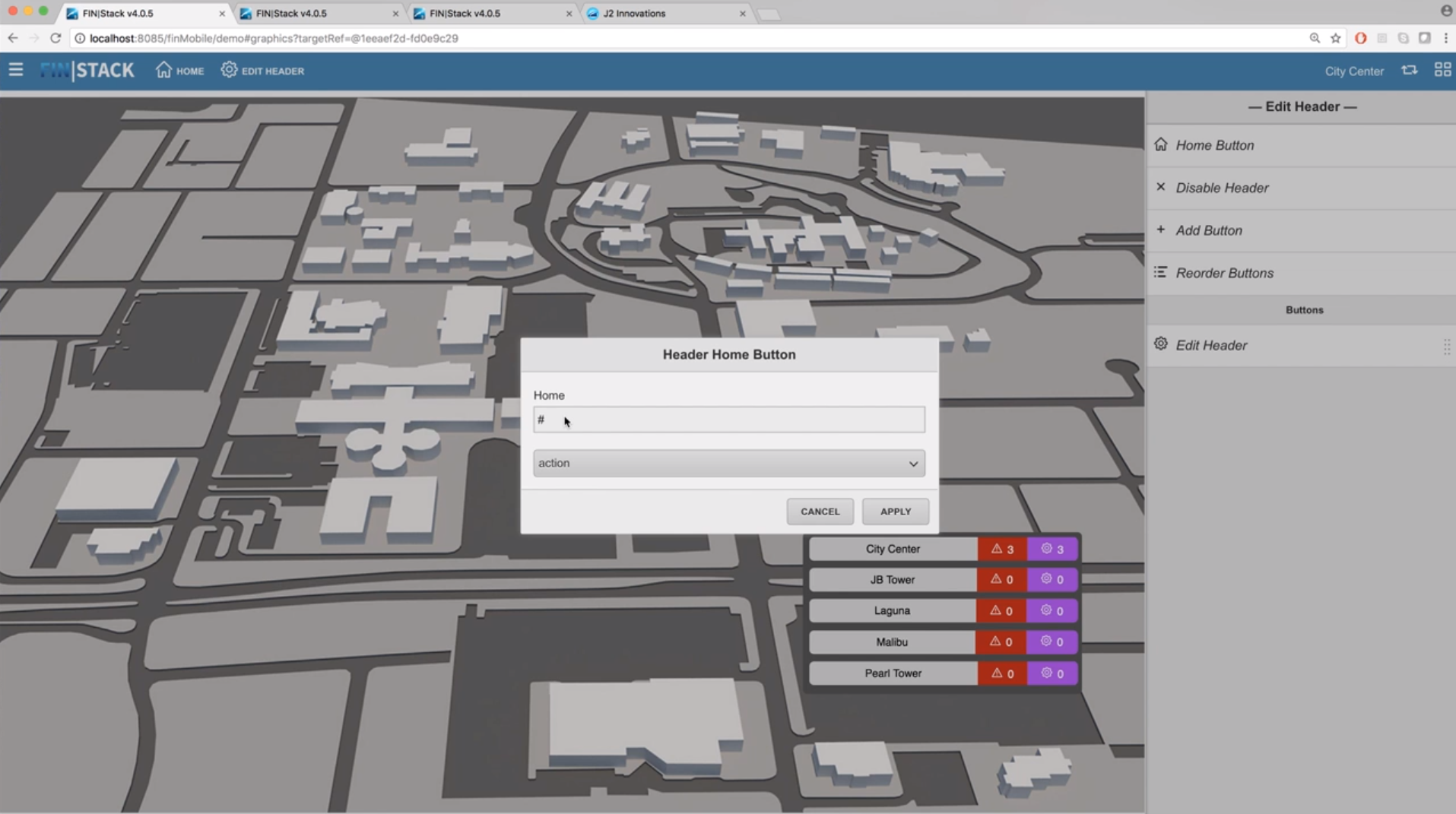Click the Home text input field

pos(728,420)
